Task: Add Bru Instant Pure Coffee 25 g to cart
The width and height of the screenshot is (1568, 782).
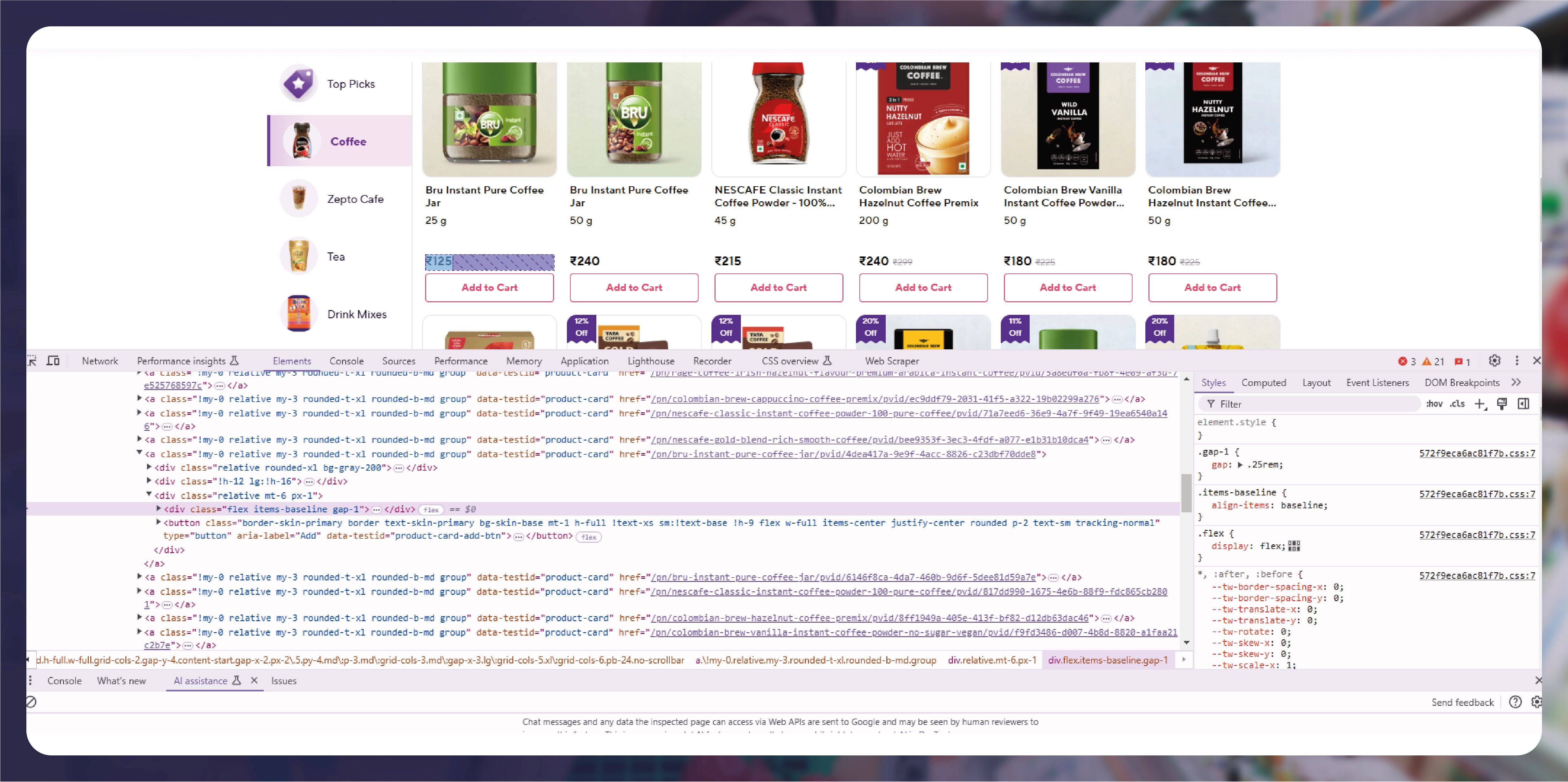Action: click(x=489, y=287)
